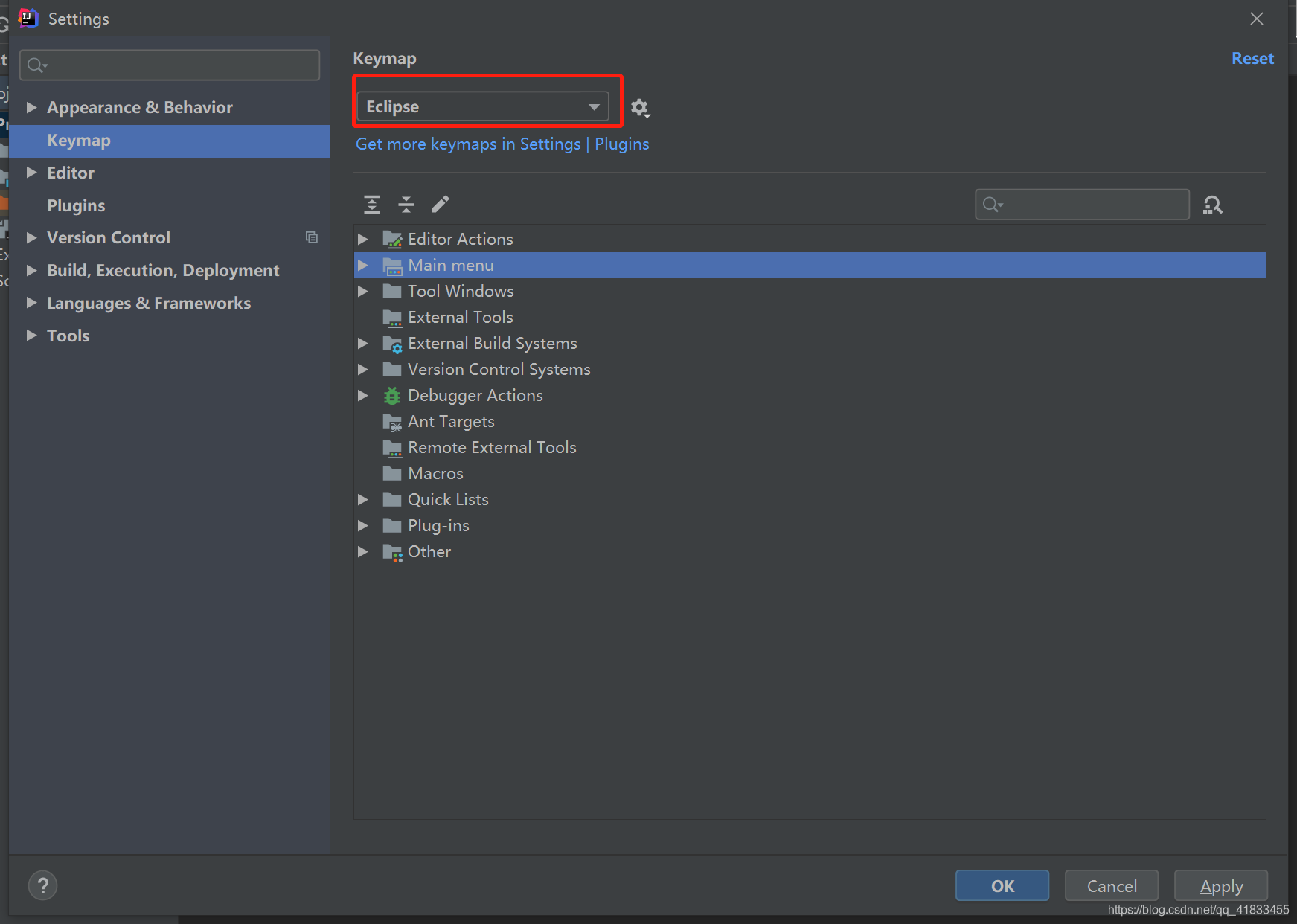Click the keymap gear settings icon

pos(640,108)
